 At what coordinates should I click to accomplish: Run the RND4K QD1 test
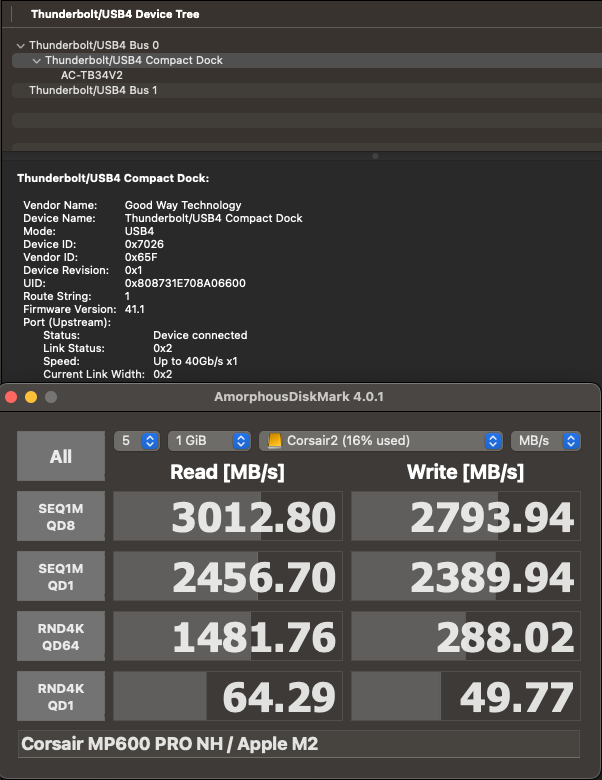click(61, 696)
